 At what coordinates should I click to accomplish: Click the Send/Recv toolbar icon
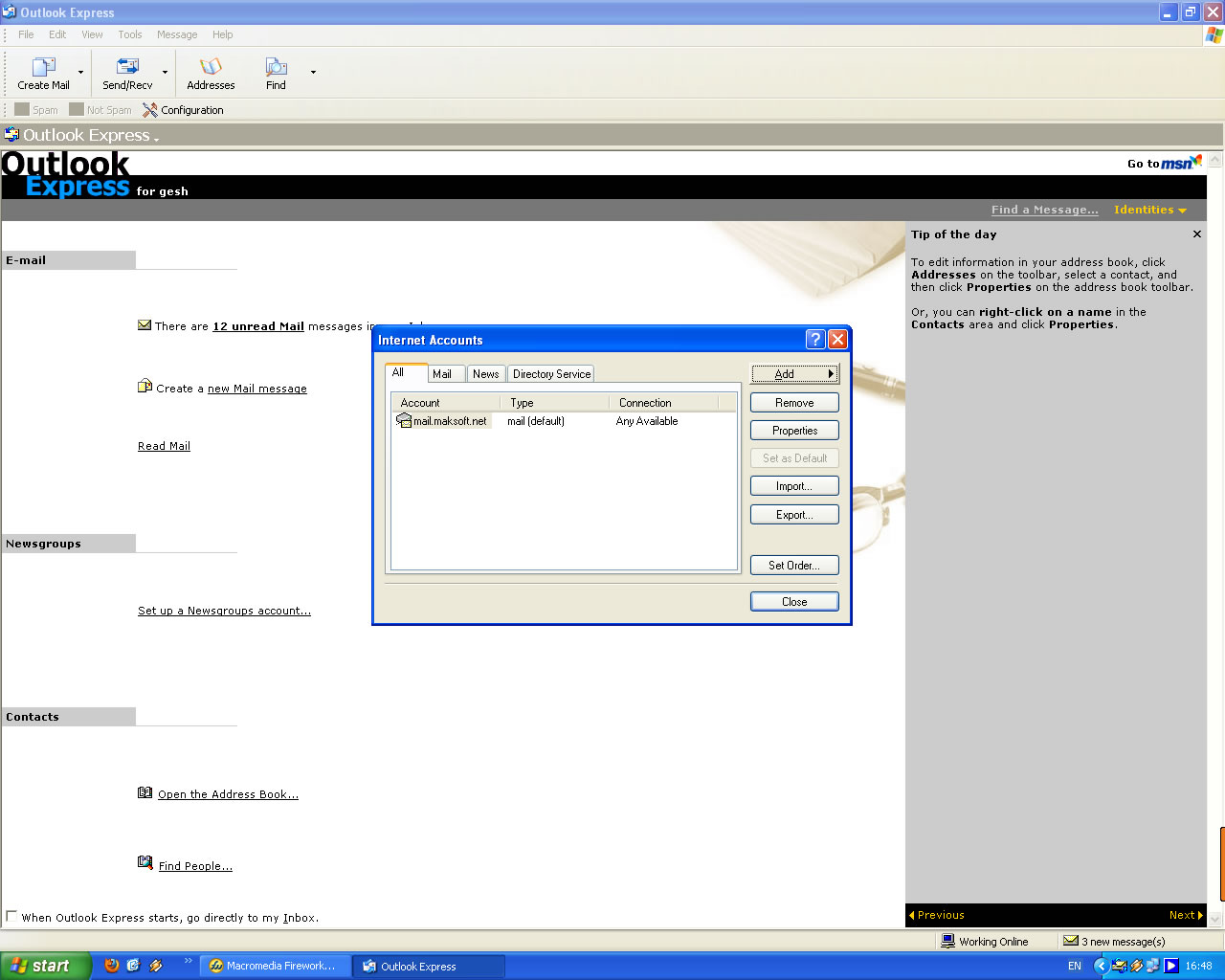pos(127,67)
